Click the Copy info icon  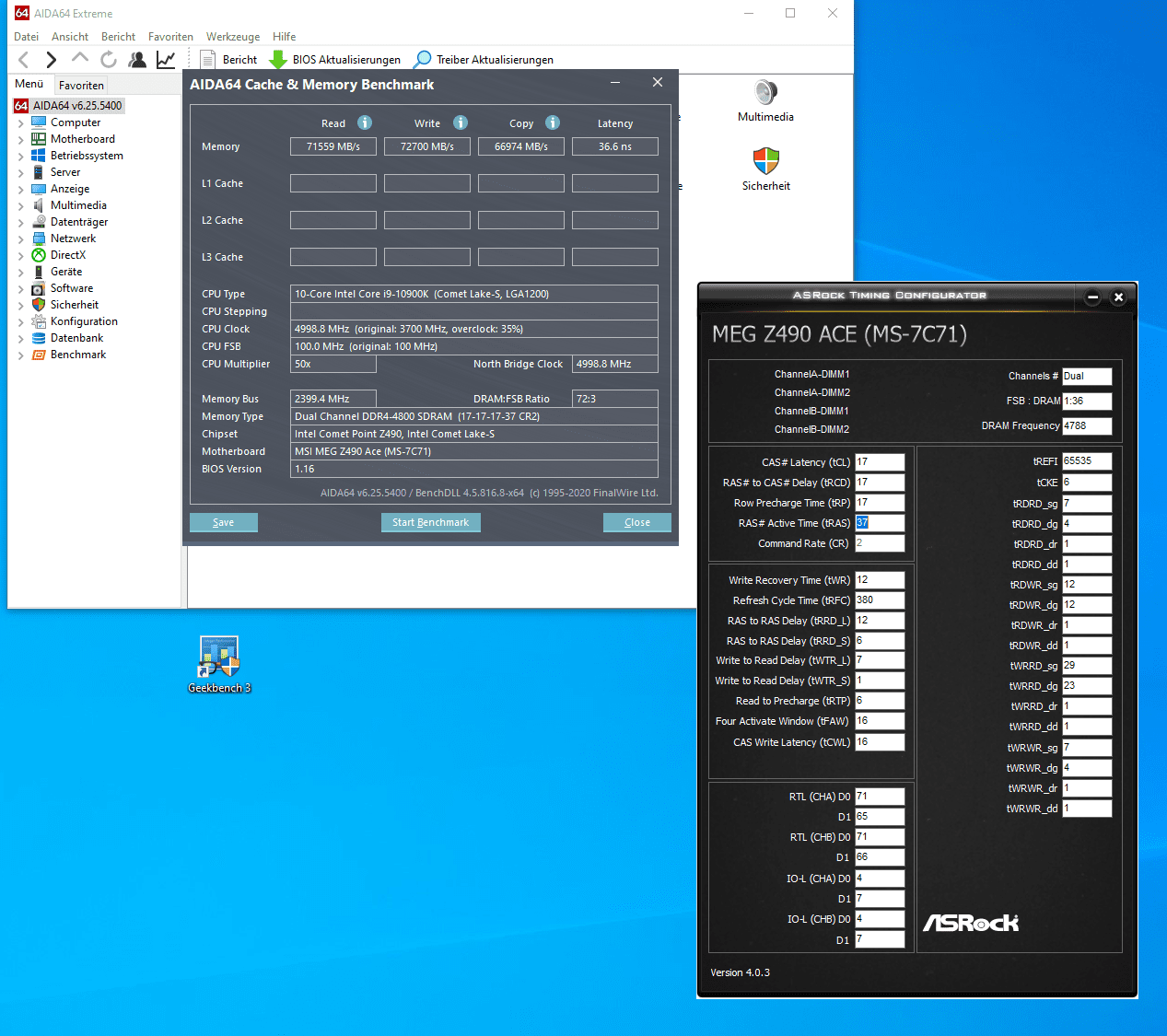point(553,122)
